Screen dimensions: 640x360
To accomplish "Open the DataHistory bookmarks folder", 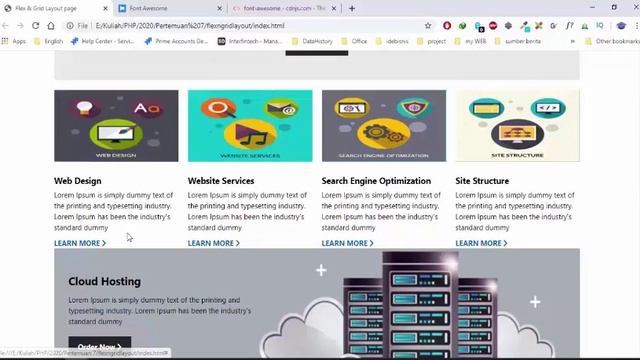I will (x=312, y=41).
